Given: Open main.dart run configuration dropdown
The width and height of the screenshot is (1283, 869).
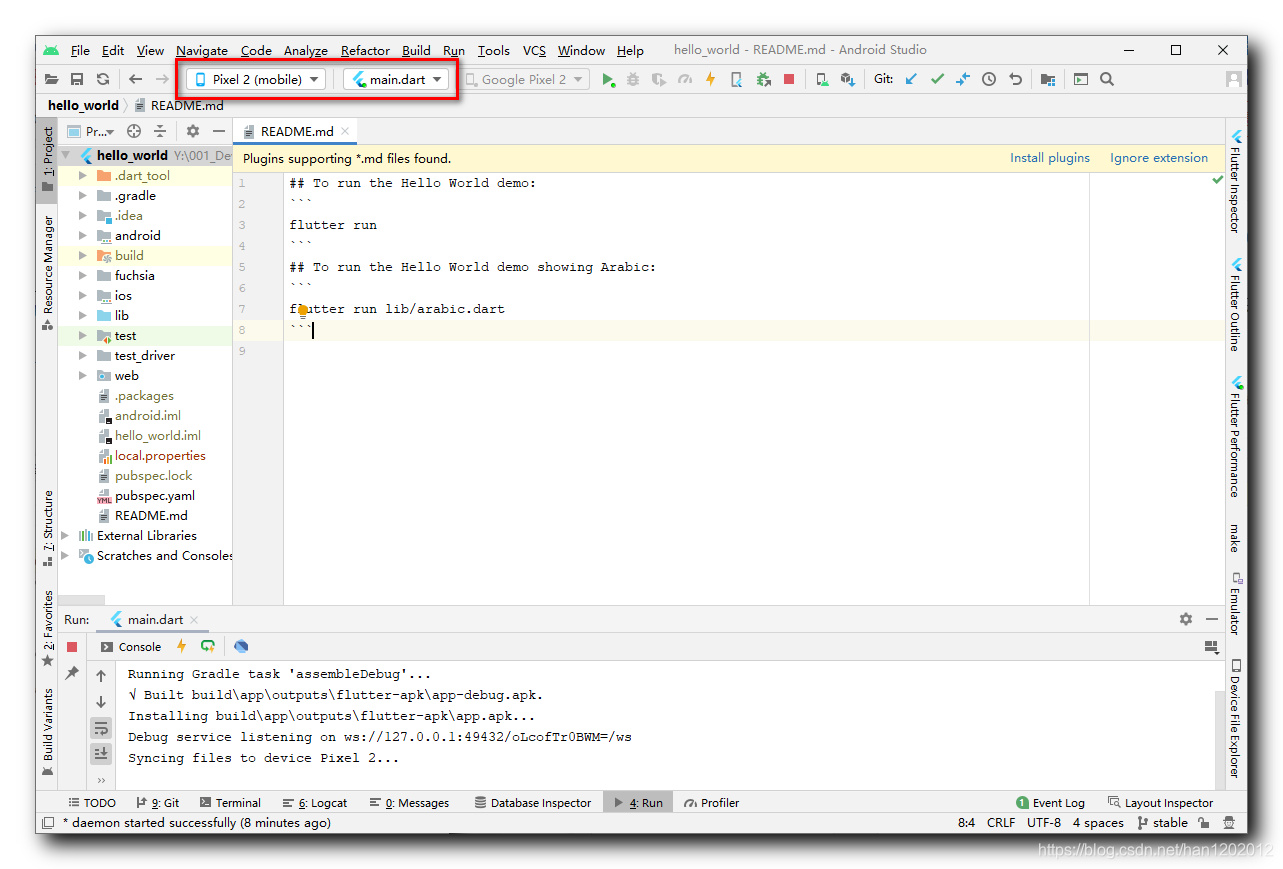Looking at the screenshot, I should click(397, 79).
